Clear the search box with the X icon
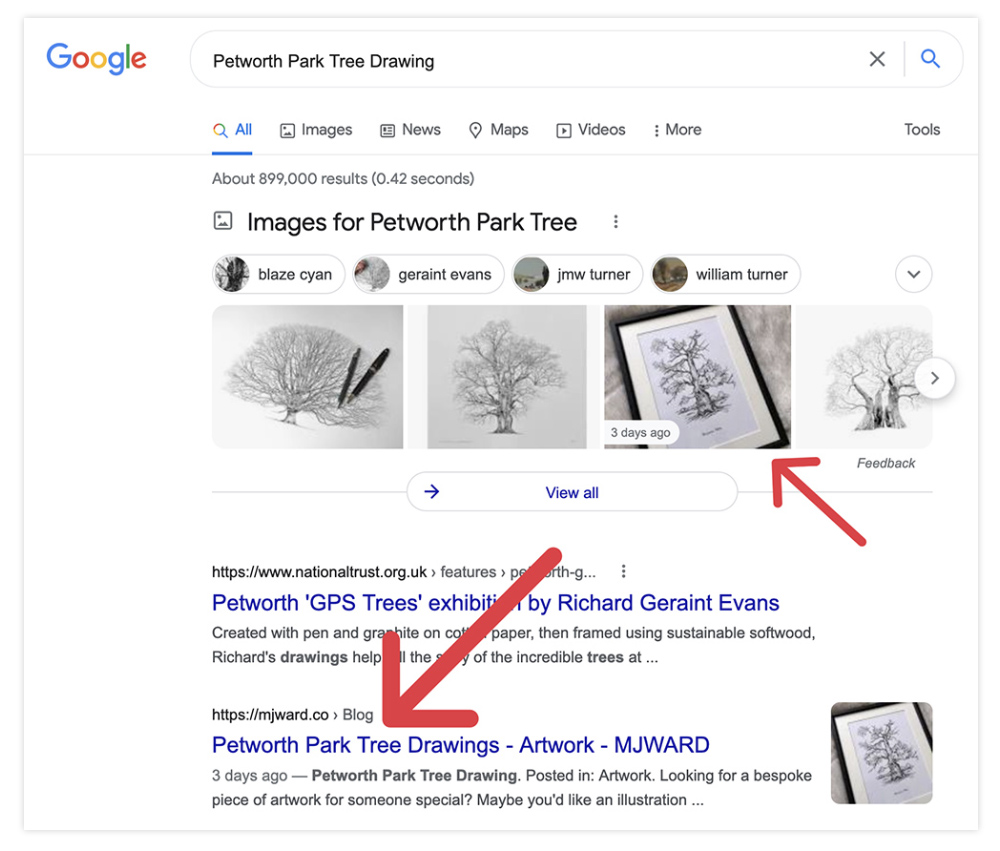 pos(877,59)
